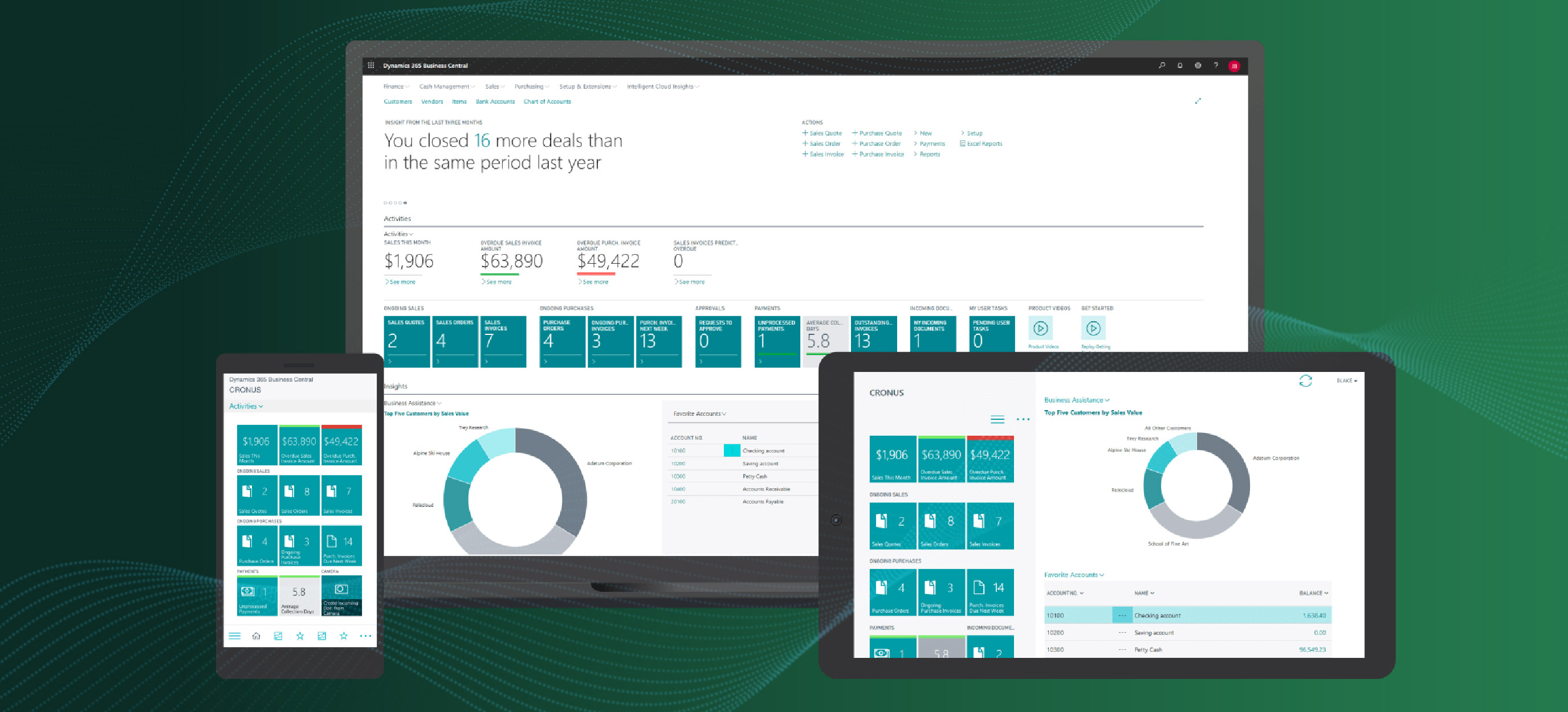Screen dimensions: 1568x712
Task: Click the three-dot menu beside tablet hamburger
Action: click(x=1023, y=419)
